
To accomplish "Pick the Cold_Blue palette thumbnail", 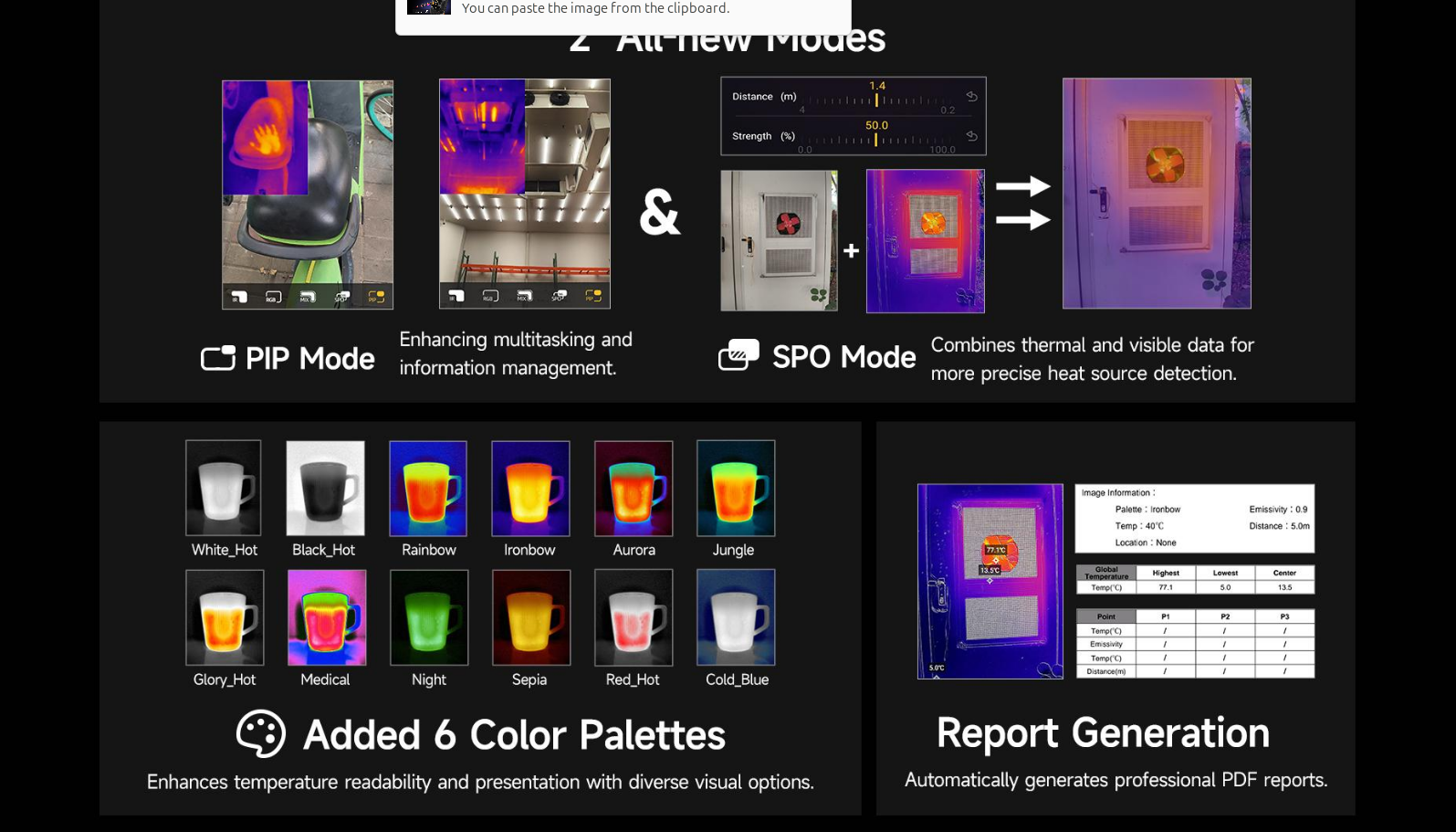I will [x=736, y=618].
